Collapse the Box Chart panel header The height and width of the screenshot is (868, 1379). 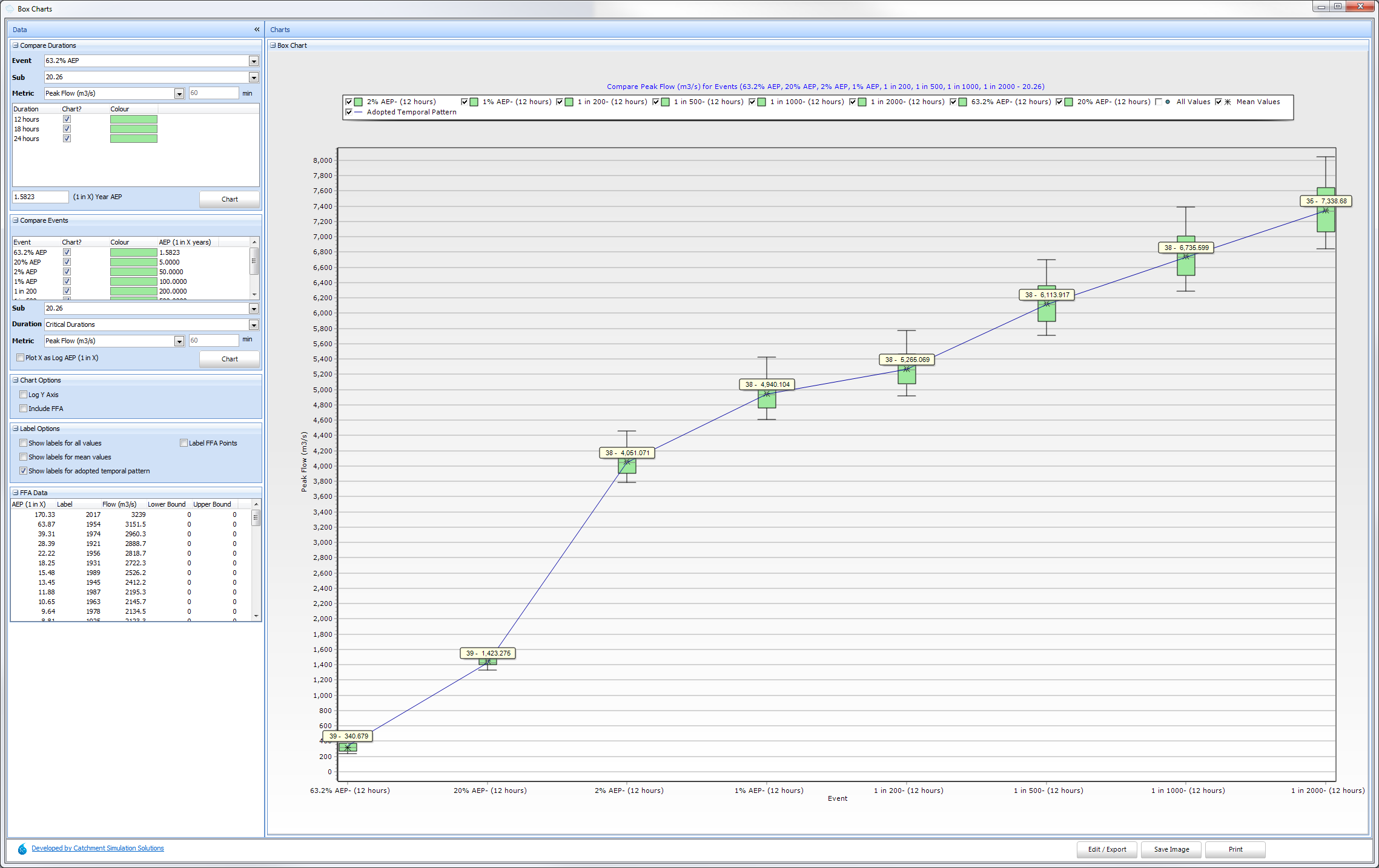[273, 45]
